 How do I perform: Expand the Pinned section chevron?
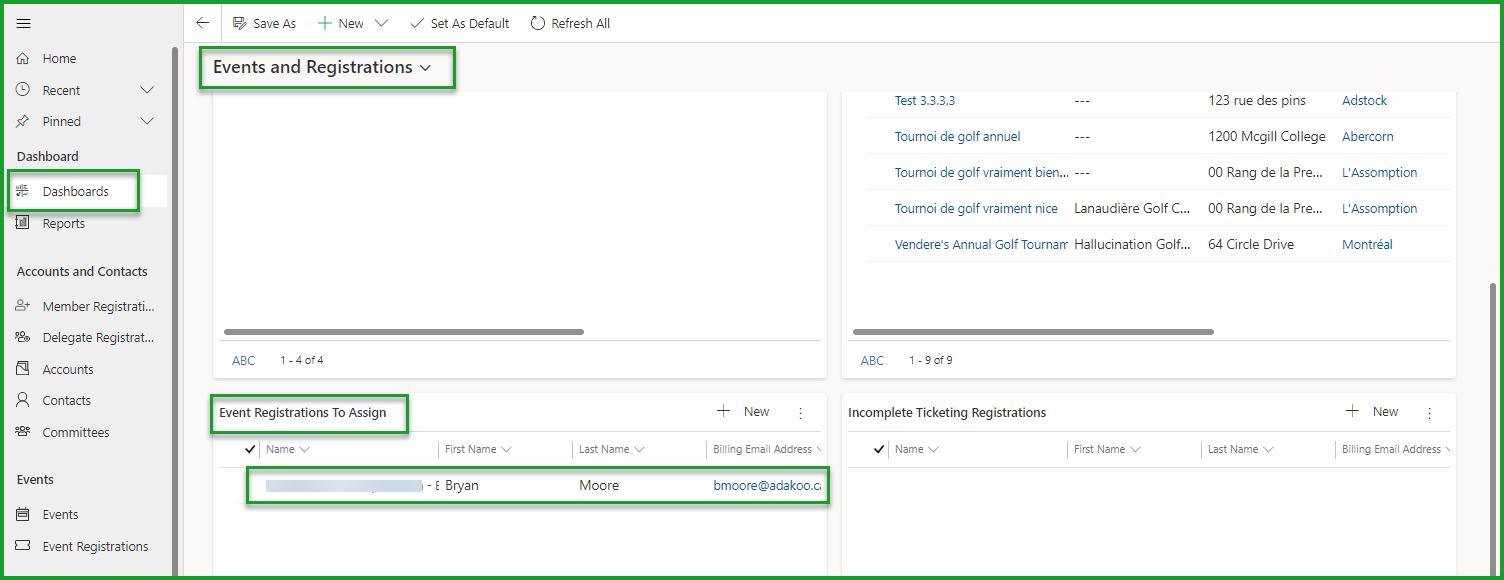point(147,121)
